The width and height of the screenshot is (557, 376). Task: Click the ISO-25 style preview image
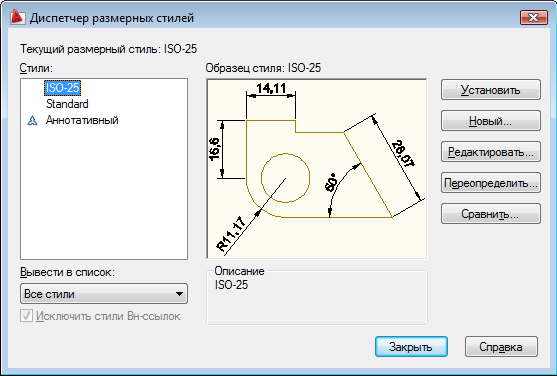(317, 169)
